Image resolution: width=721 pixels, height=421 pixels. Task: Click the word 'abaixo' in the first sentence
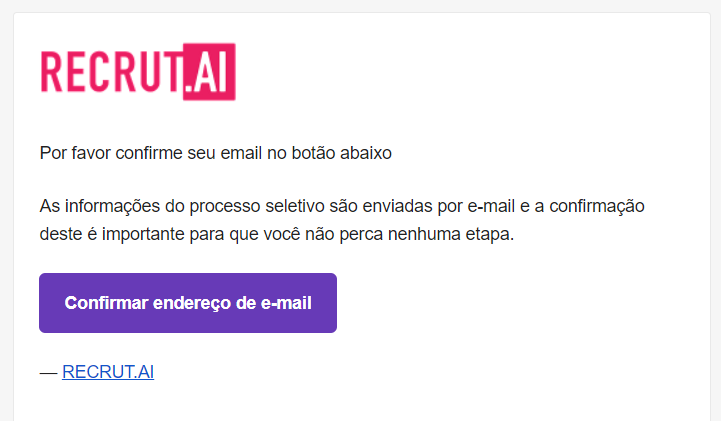point(366,153)
